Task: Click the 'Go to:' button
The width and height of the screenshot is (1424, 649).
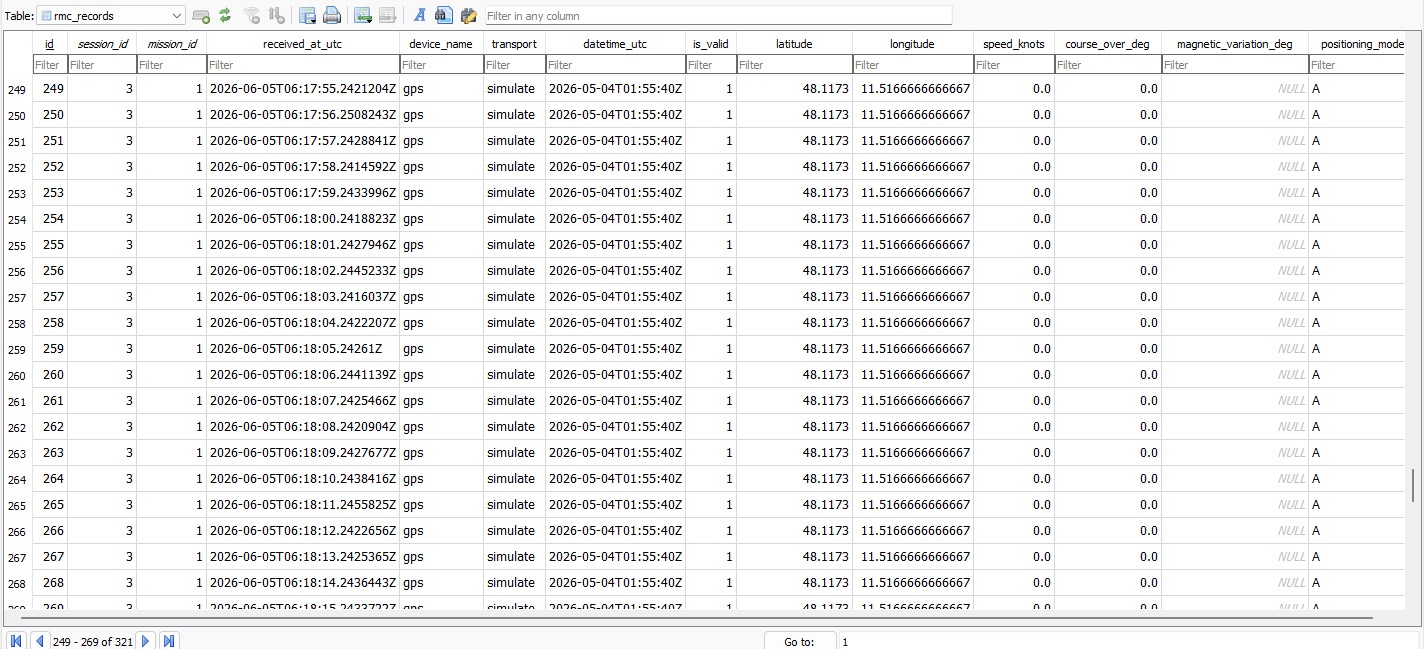Action: click(800, 641)
